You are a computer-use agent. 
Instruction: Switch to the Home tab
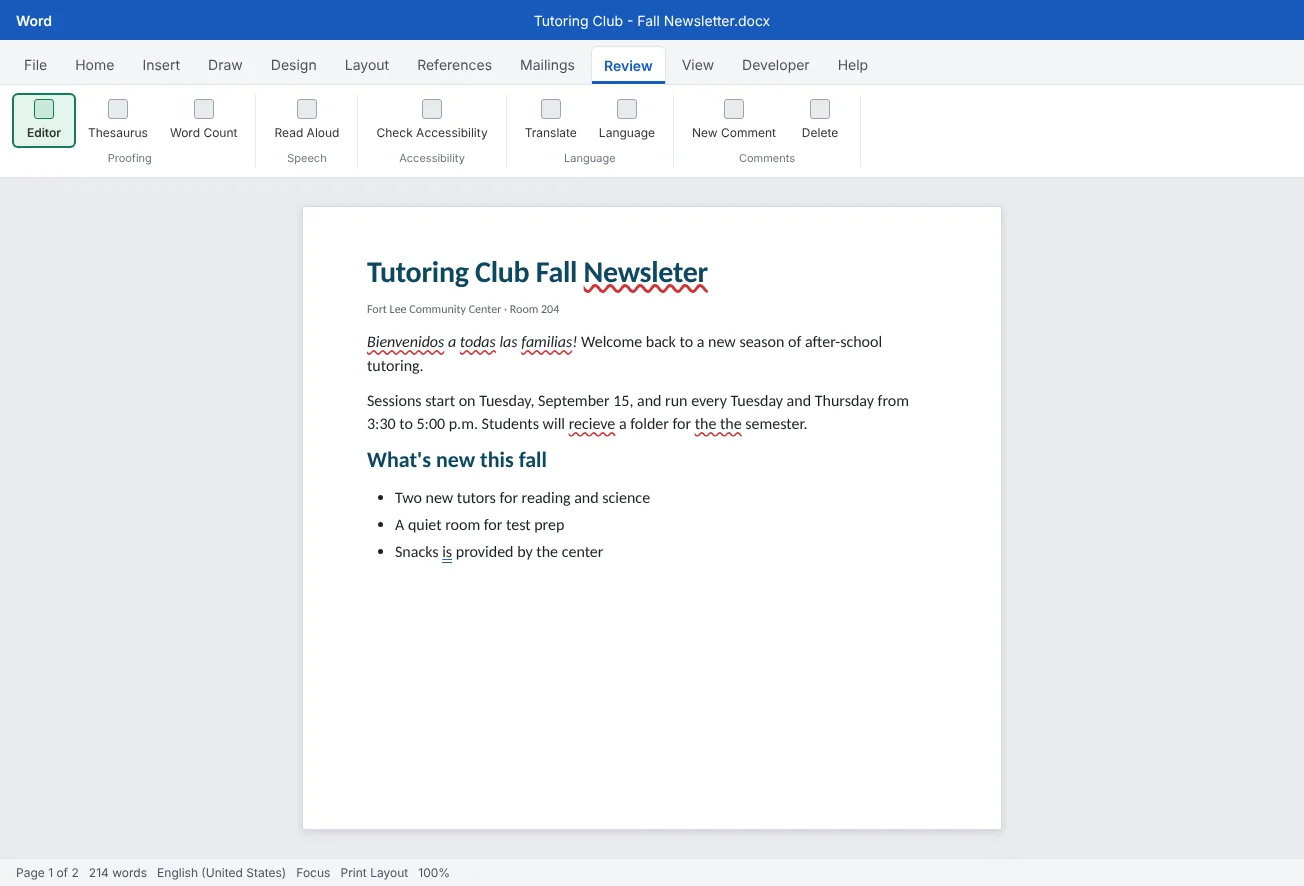tap(95, 65)
